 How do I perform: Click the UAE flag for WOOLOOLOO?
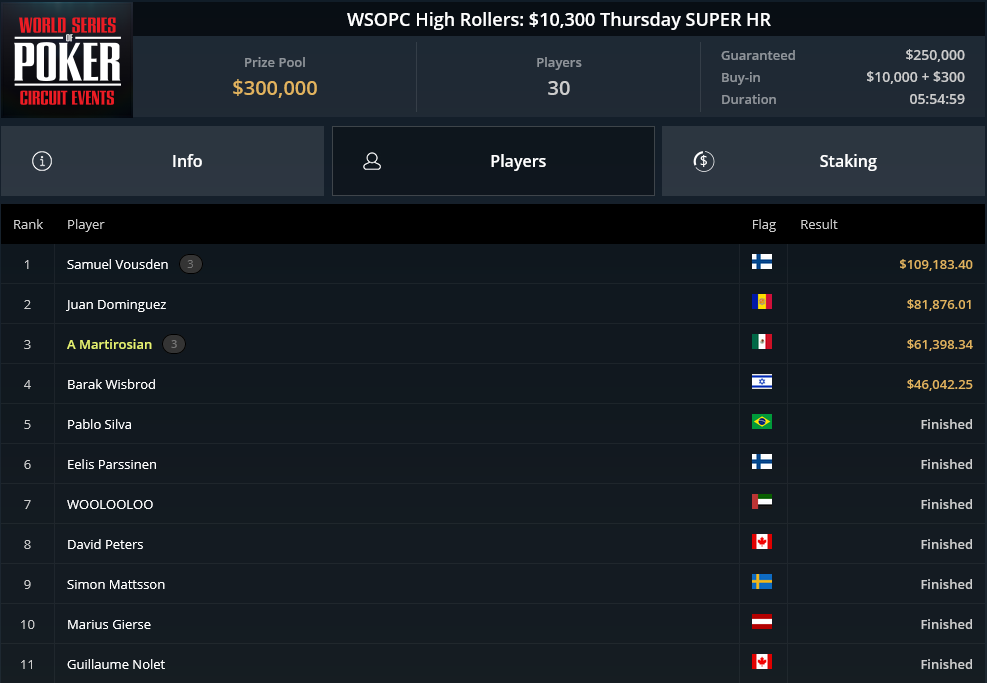[x=762, y=502]
